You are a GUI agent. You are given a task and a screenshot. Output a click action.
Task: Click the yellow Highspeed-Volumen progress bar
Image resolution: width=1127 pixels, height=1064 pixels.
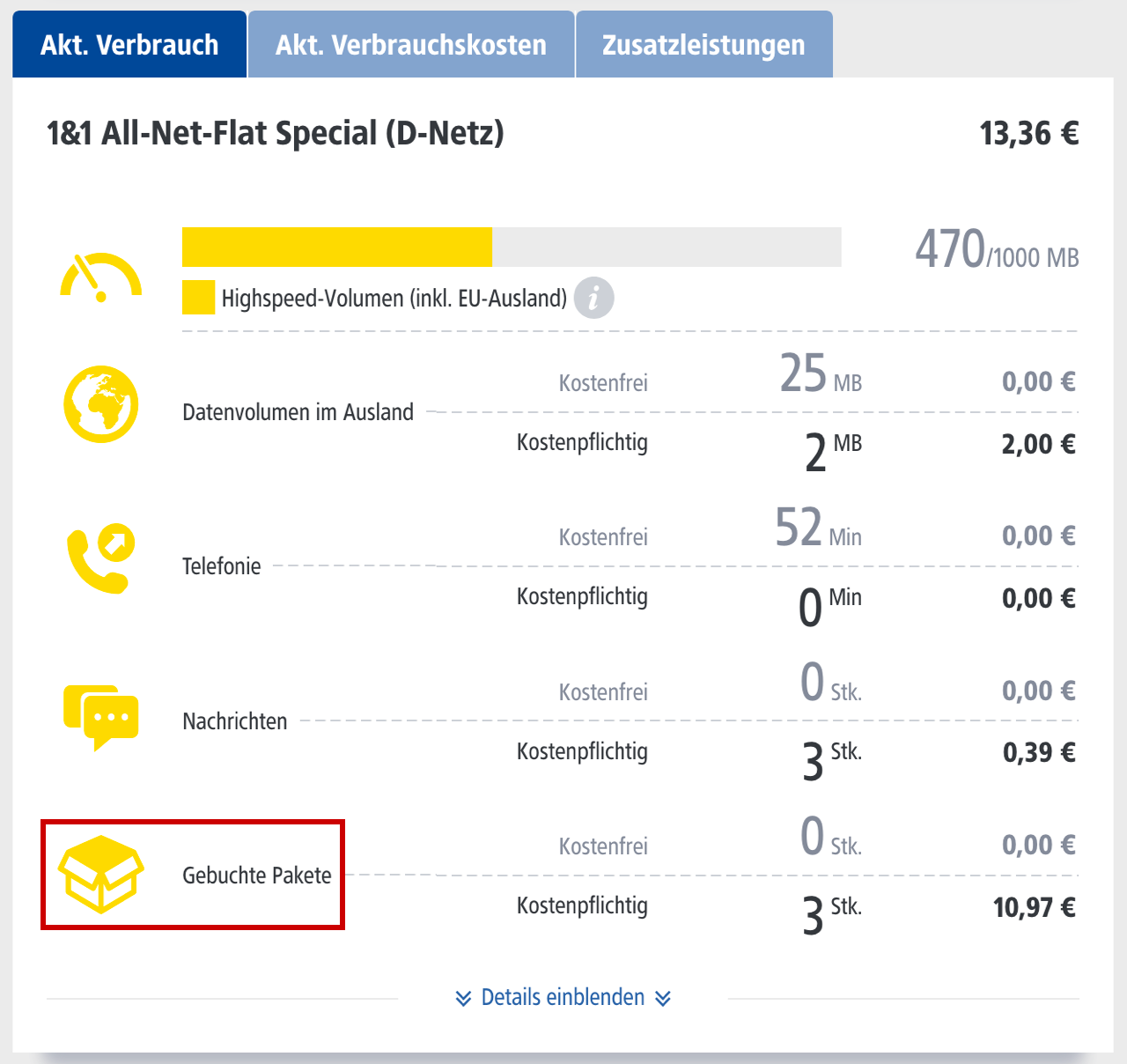(x=337, y=247)
